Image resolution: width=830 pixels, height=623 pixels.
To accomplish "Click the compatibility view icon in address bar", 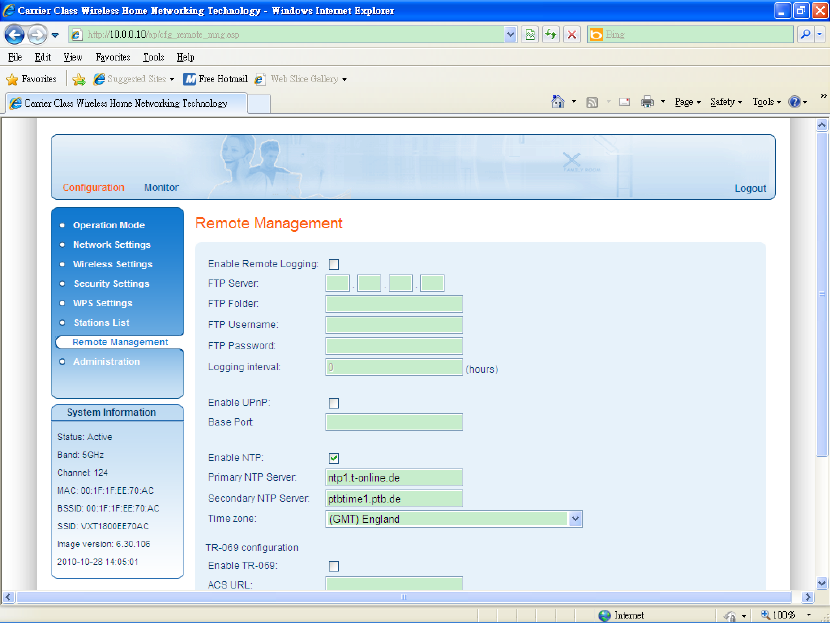I will [x=530, y=35].
